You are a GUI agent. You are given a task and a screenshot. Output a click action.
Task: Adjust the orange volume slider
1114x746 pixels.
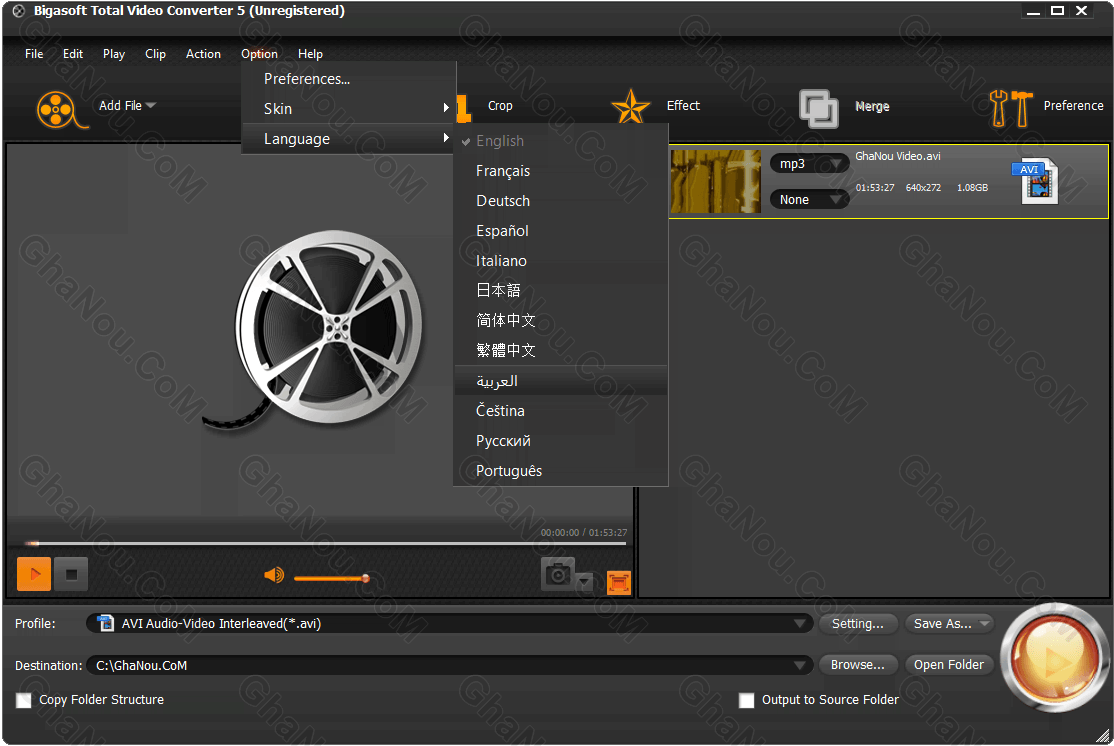point(332,578)
